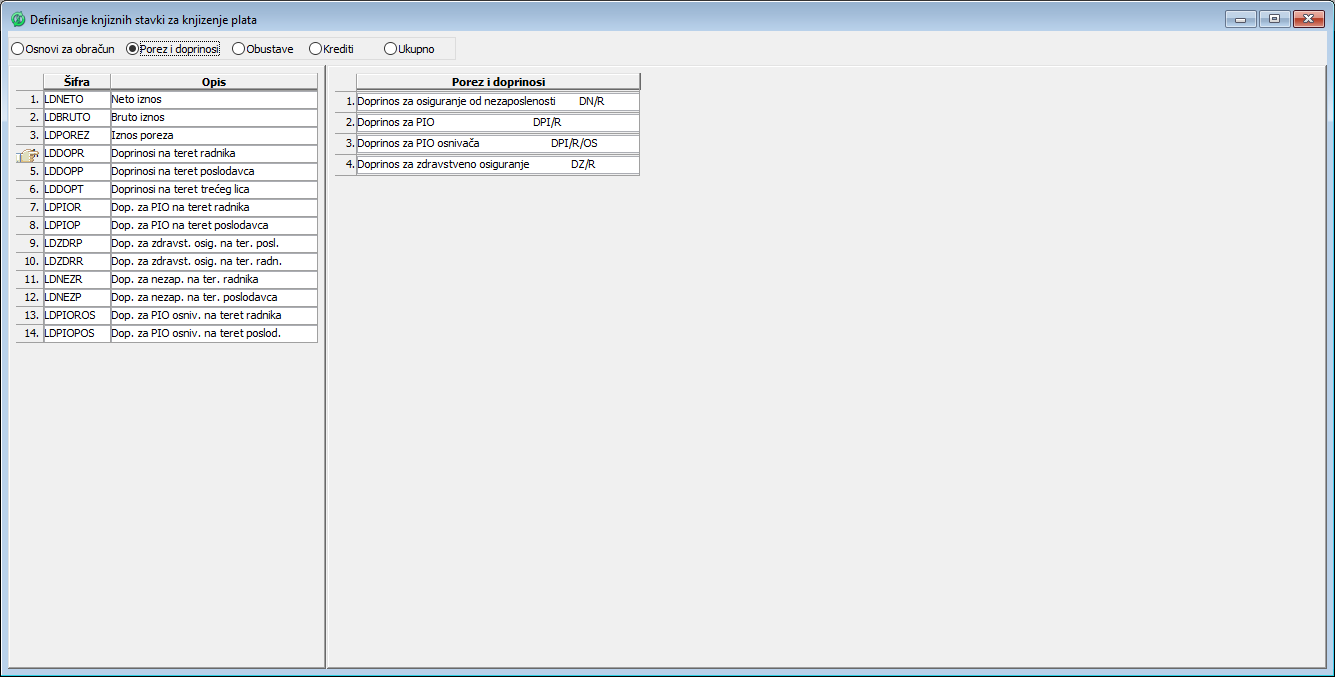Click the Iznos poreza description cell
This screenshot has width=1335, height=677.
click(213, 136)
